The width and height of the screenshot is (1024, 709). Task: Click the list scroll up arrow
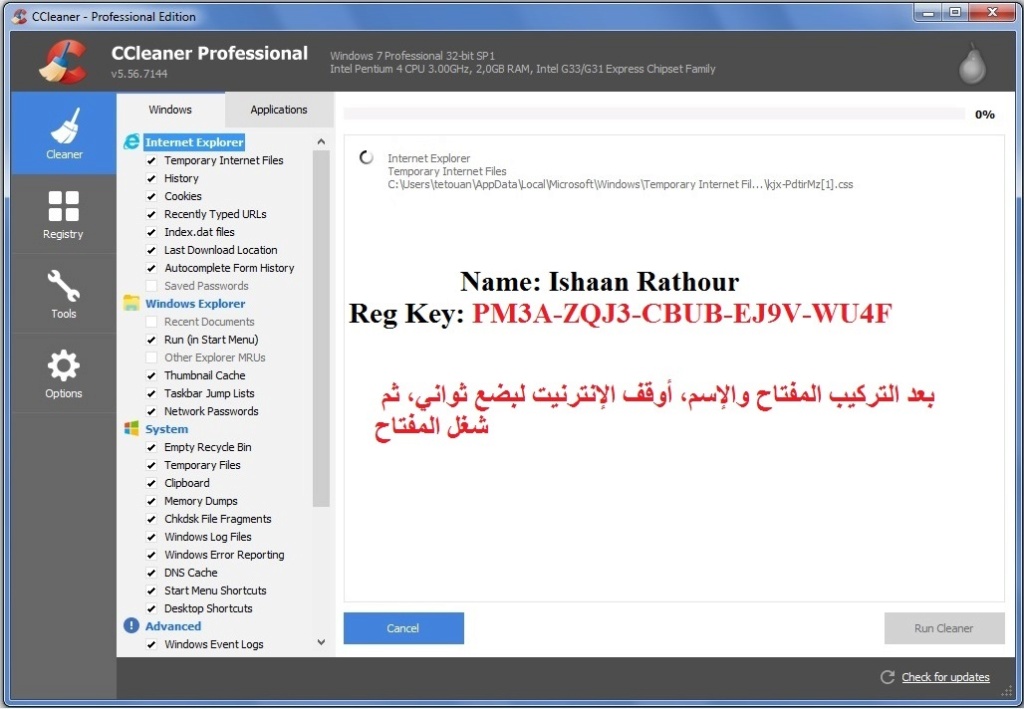(x=321, y=142)
